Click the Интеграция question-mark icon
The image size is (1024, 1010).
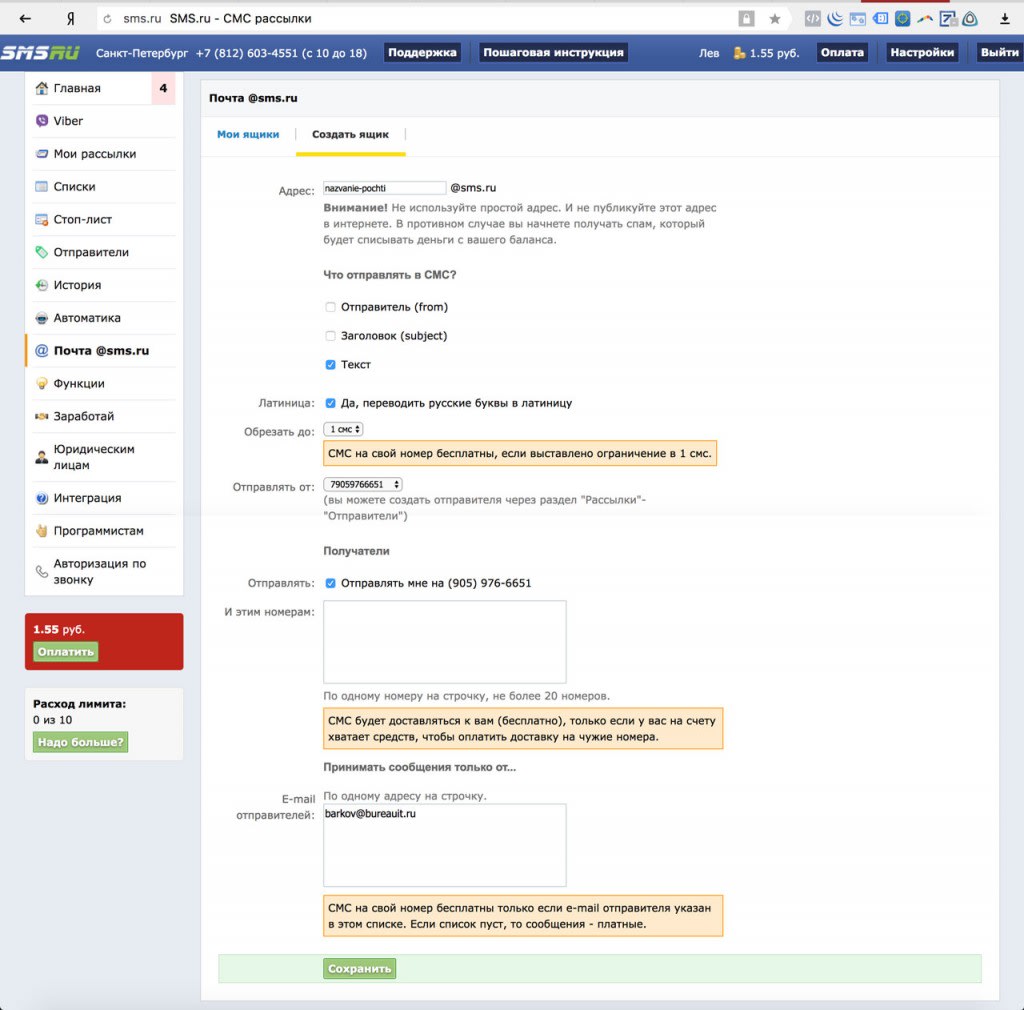[x=42, y=498]
